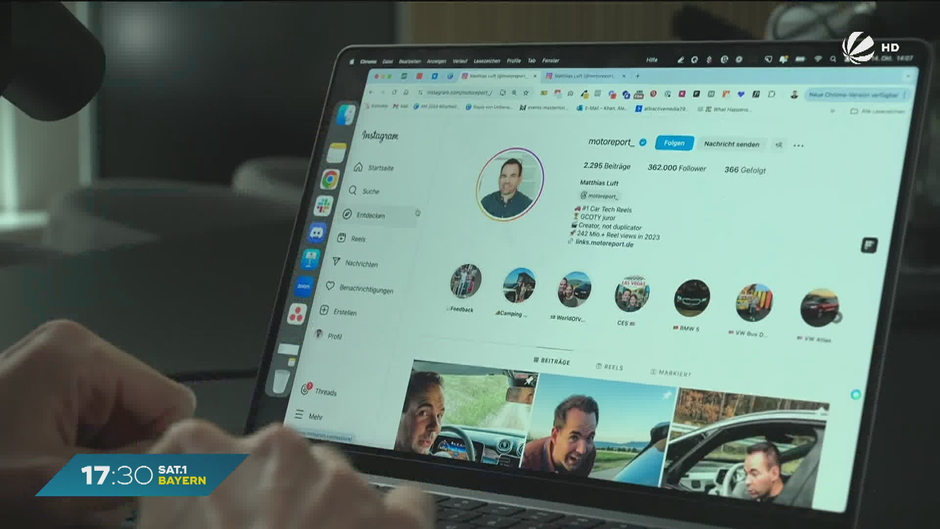This screenshot has width=940, height=529.
Task: Open the Mail bookmark
Action: pyautogui.click(x=400, y=106)
